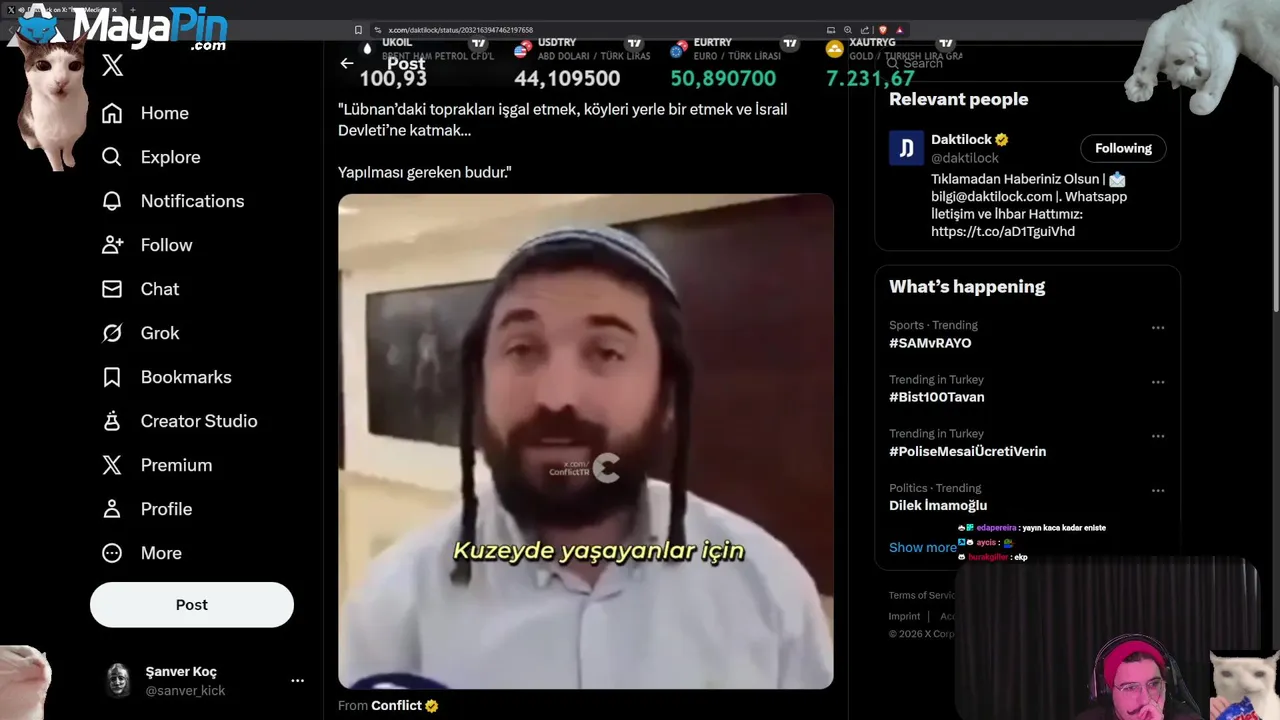Open trending topic Dilek İmamoğlu
The height and width of the screenshot is (720, 1280).
(x=938, y=506)
